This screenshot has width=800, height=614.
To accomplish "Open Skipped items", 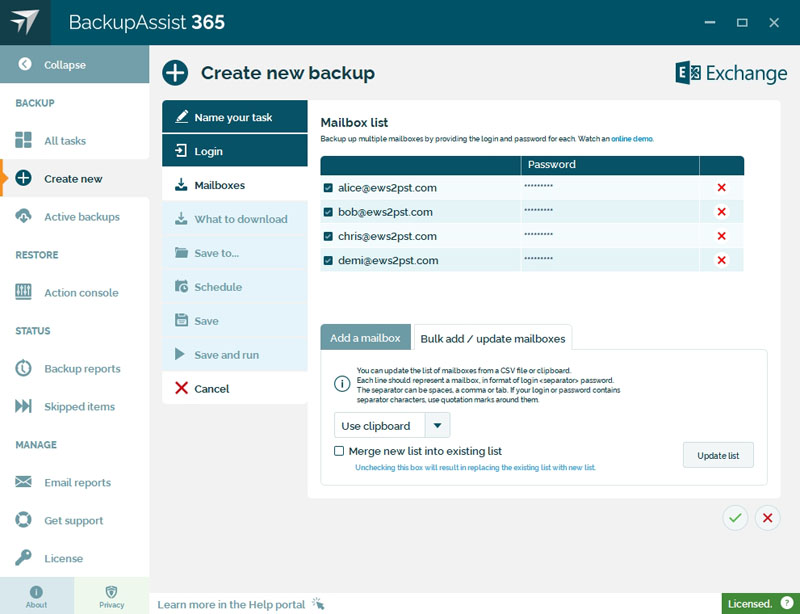I will (74, 406).
